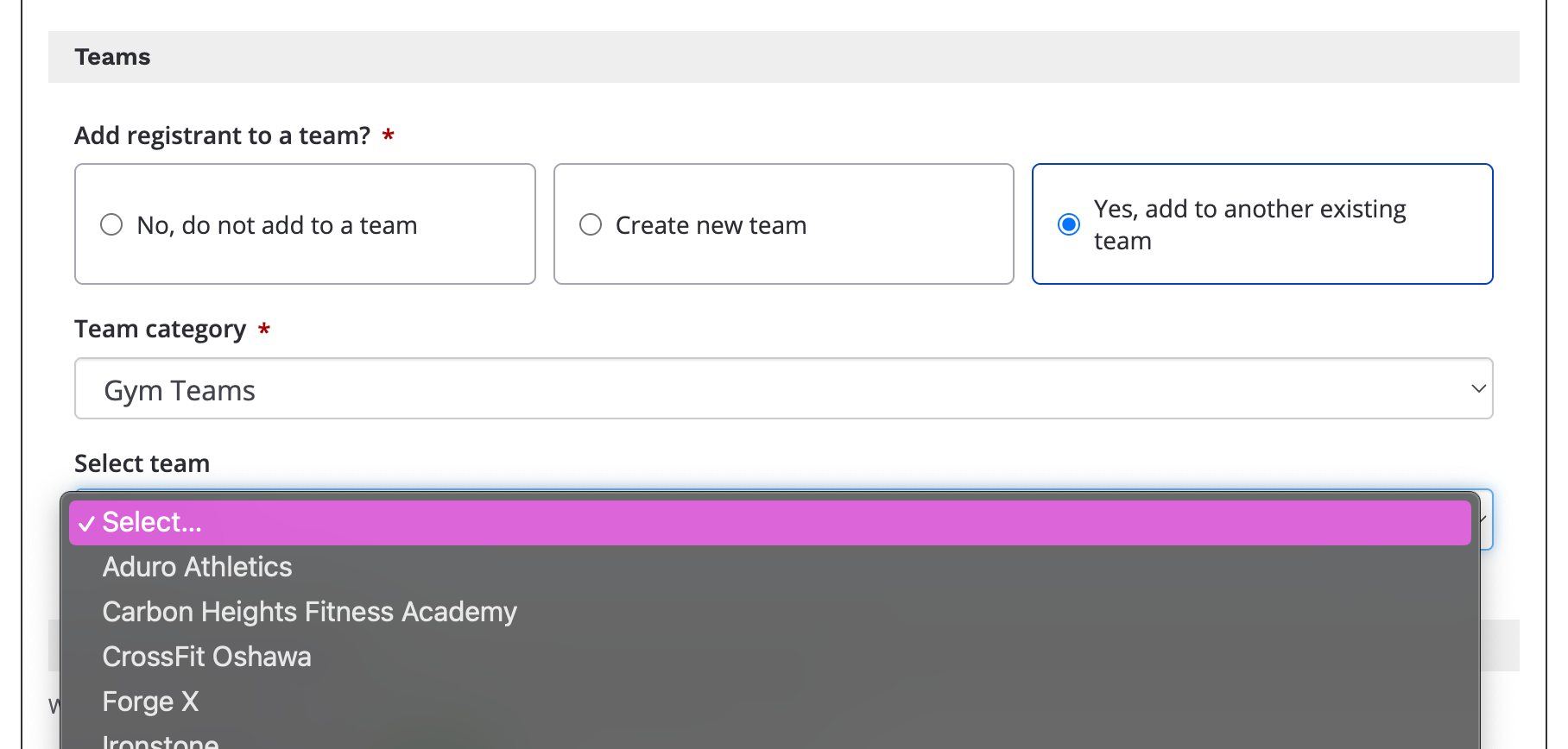Click the Create new team option card
1568x749 pixels.
784,223
